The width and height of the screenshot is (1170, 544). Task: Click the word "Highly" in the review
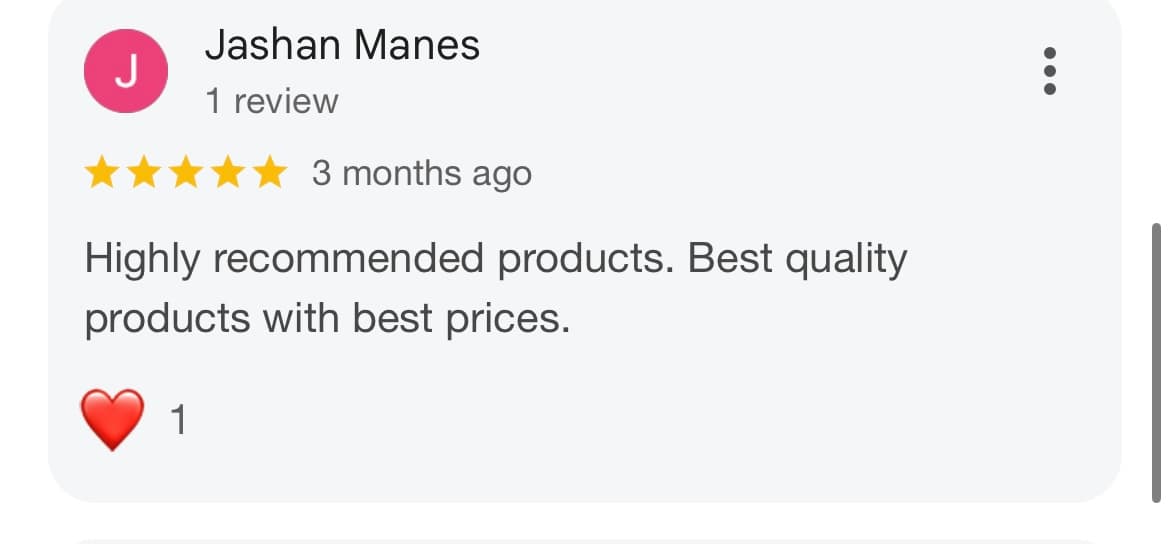143,259
